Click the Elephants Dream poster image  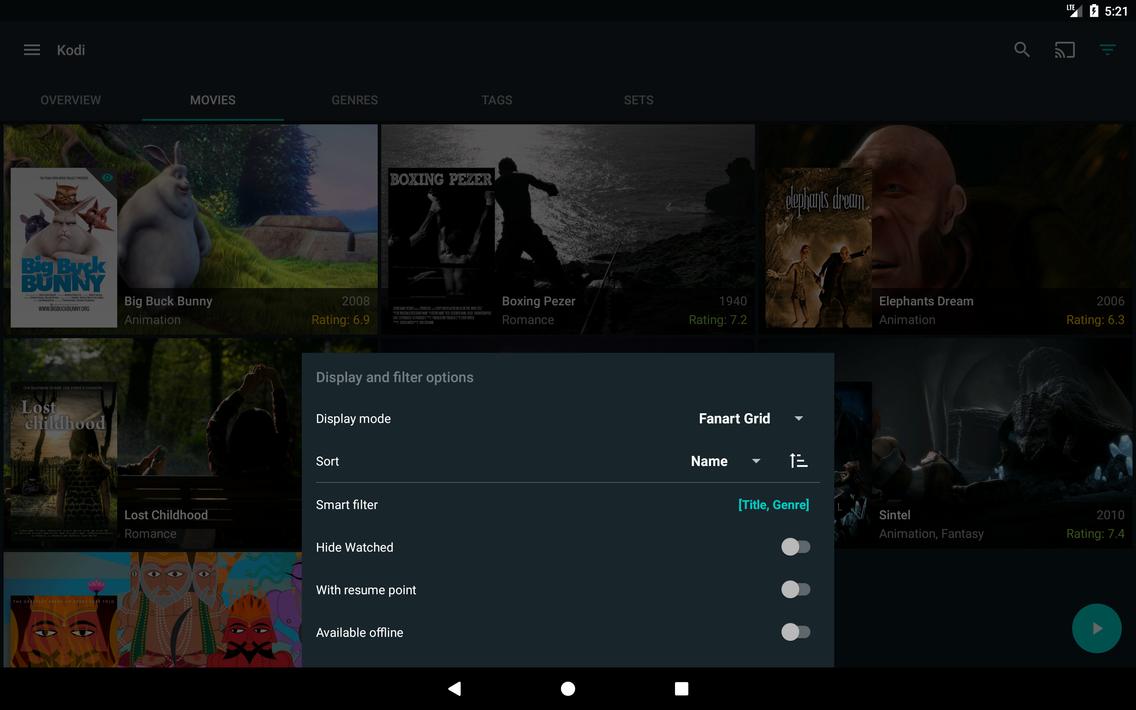(819, 248)
